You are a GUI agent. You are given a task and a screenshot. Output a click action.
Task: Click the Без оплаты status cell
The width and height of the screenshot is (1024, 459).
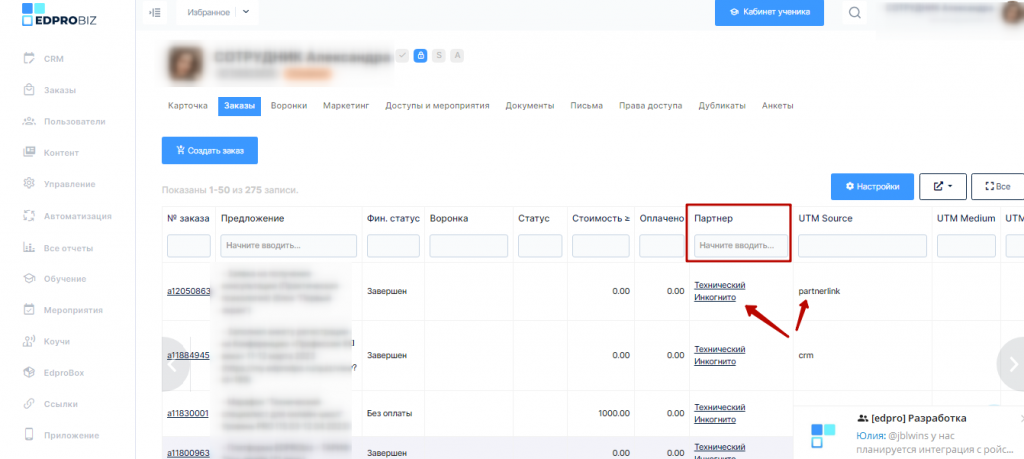pyautogui.click(x=389, y=413)
